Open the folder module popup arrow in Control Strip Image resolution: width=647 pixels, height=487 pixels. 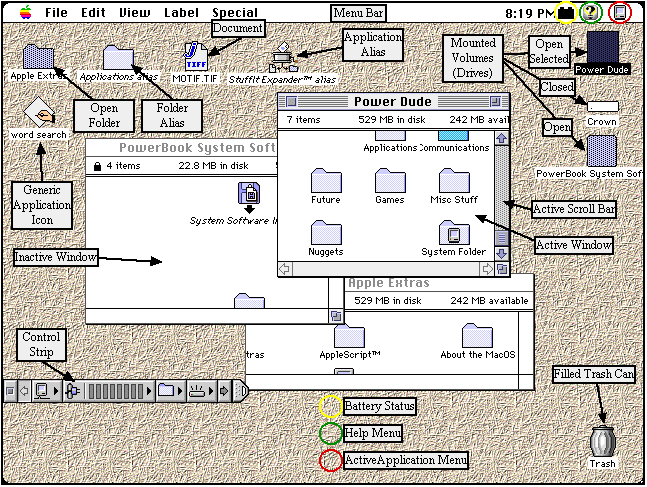click(x=180, y=390)
